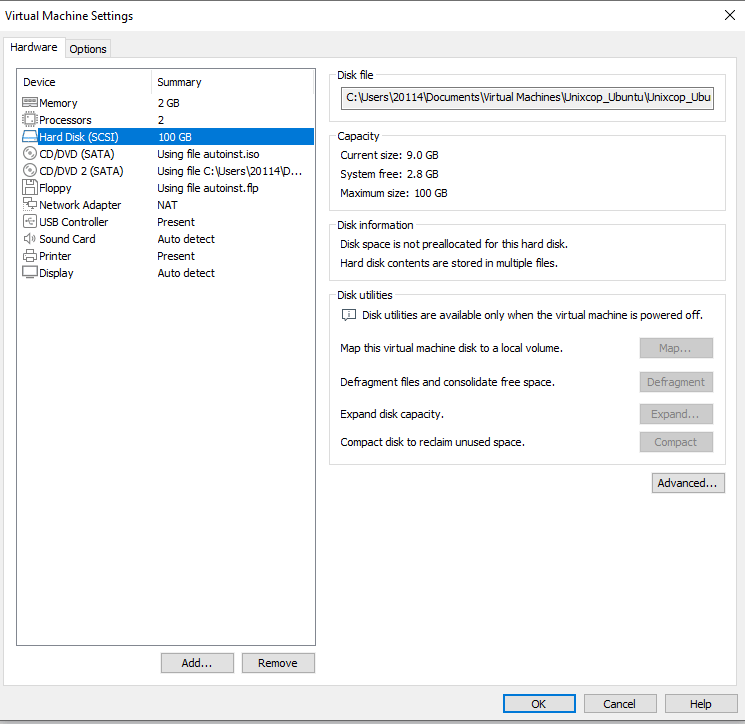Select the USB Controller row
Viewport: 745px width, 724px height.
167,222
